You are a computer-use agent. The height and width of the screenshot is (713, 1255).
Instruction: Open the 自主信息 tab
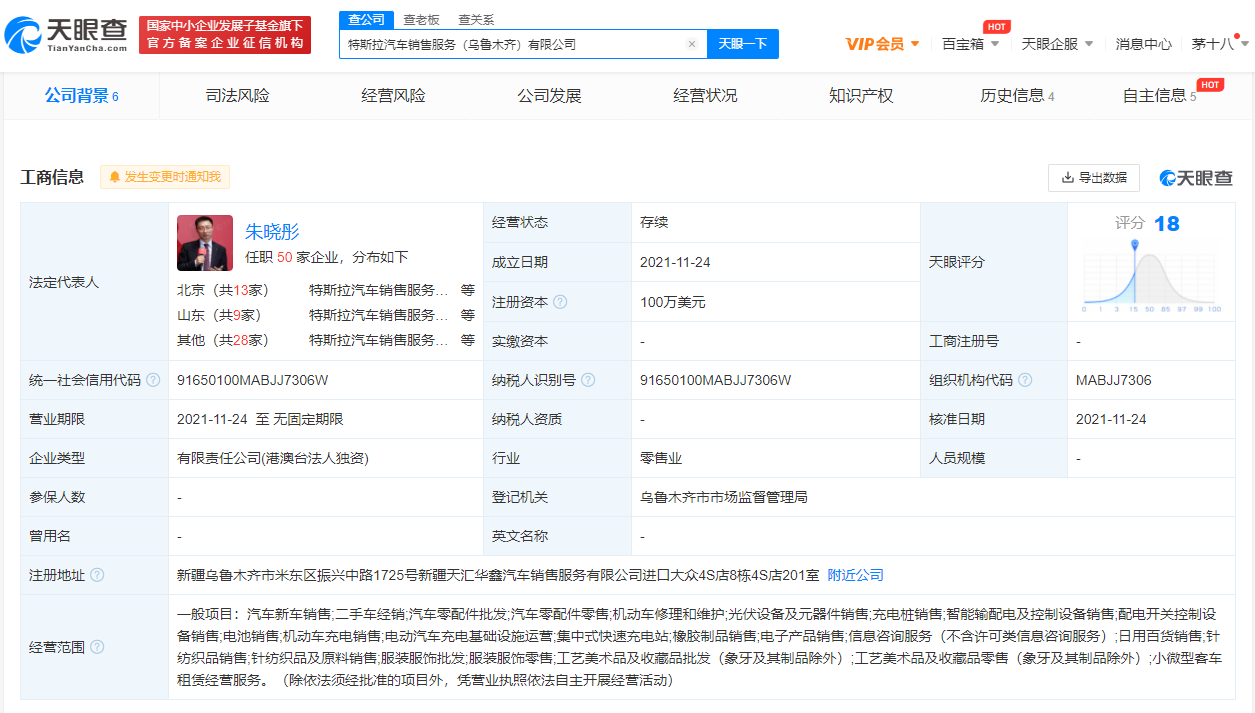click(1159, 96)
